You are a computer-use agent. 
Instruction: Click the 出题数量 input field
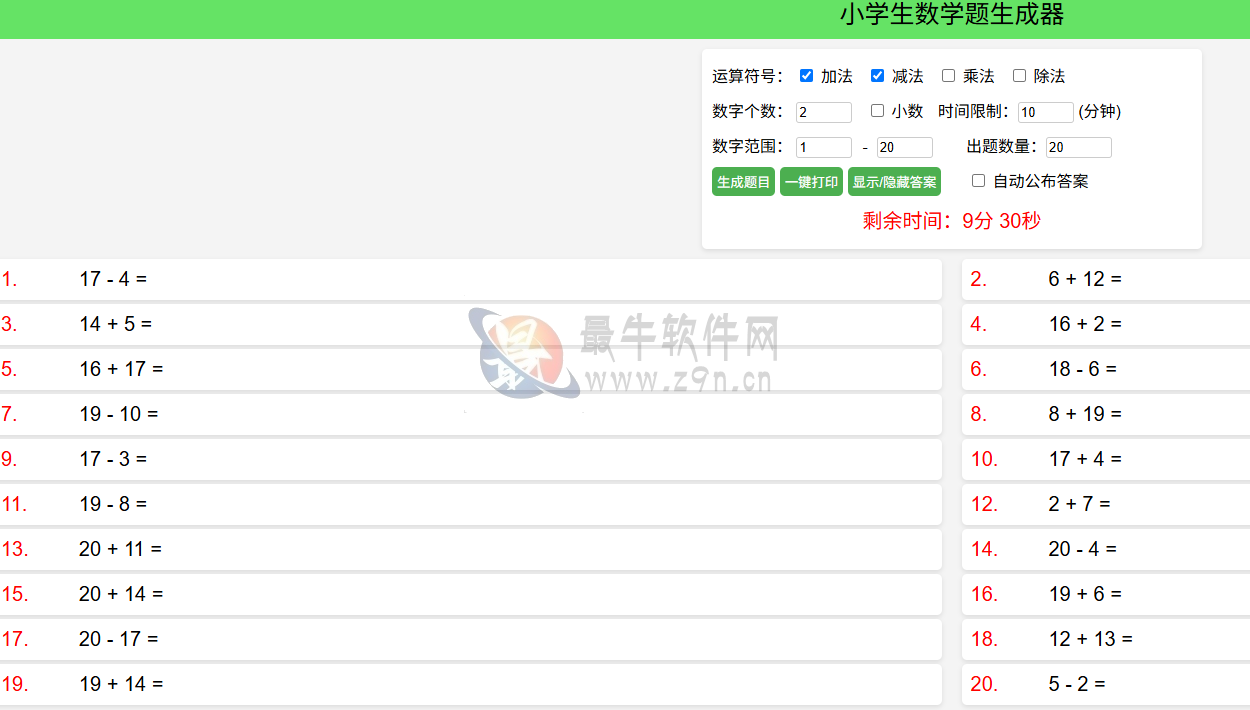click(x=1078, y=147)
